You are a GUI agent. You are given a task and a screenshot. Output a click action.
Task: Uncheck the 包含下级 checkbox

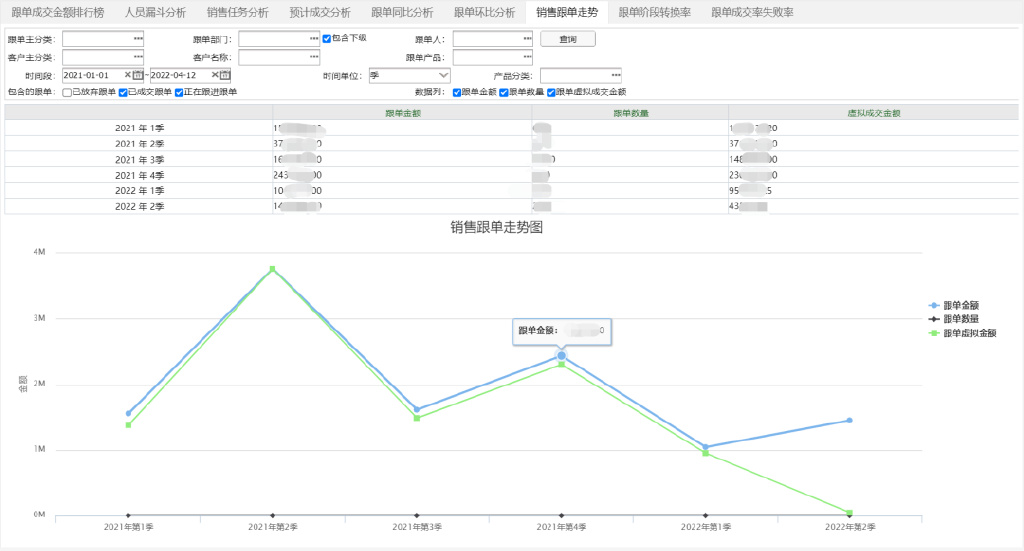327,38
